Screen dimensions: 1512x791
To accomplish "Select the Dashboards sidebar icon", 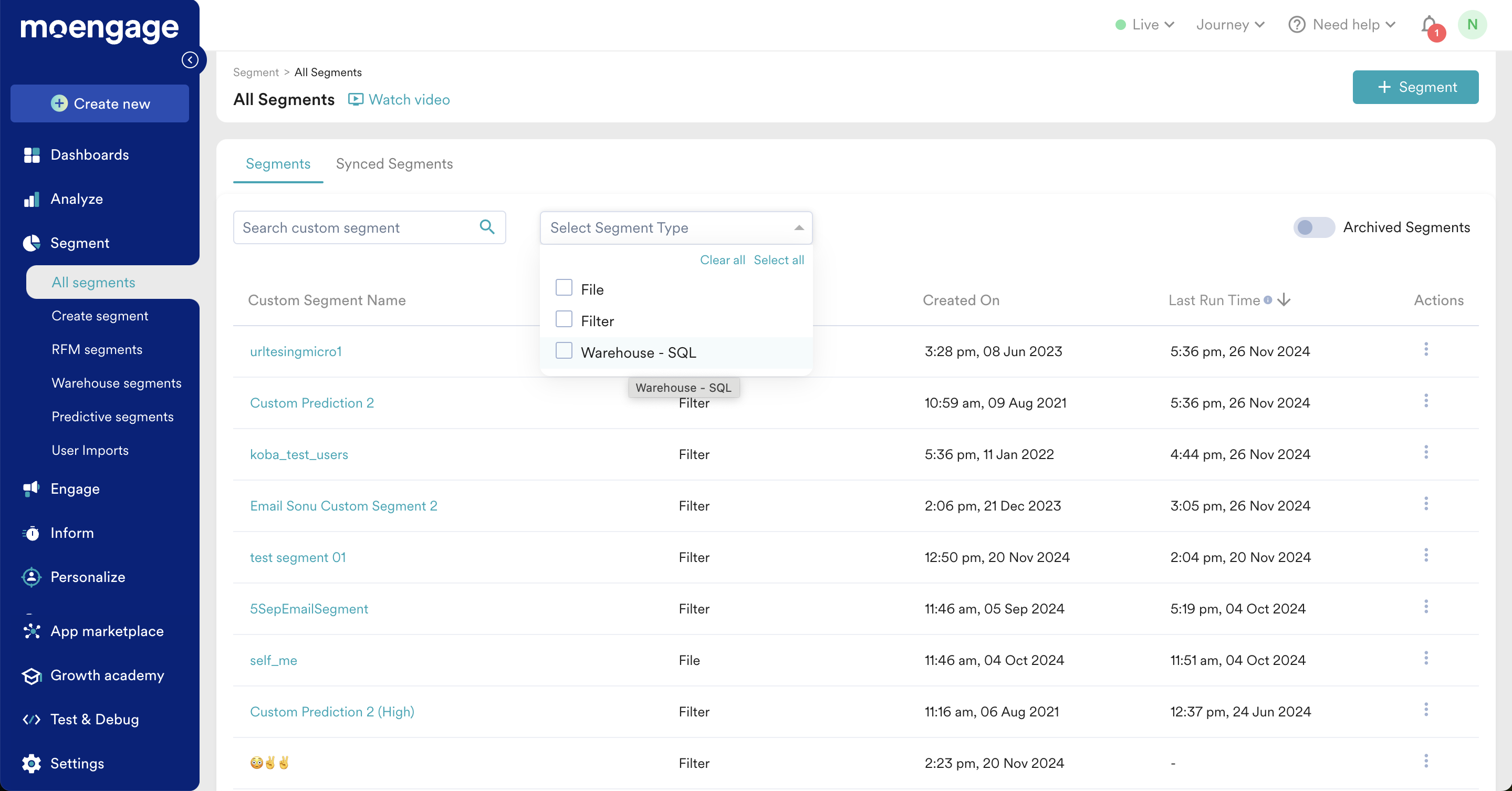I will pyautogui.click(x=31, y=154).
